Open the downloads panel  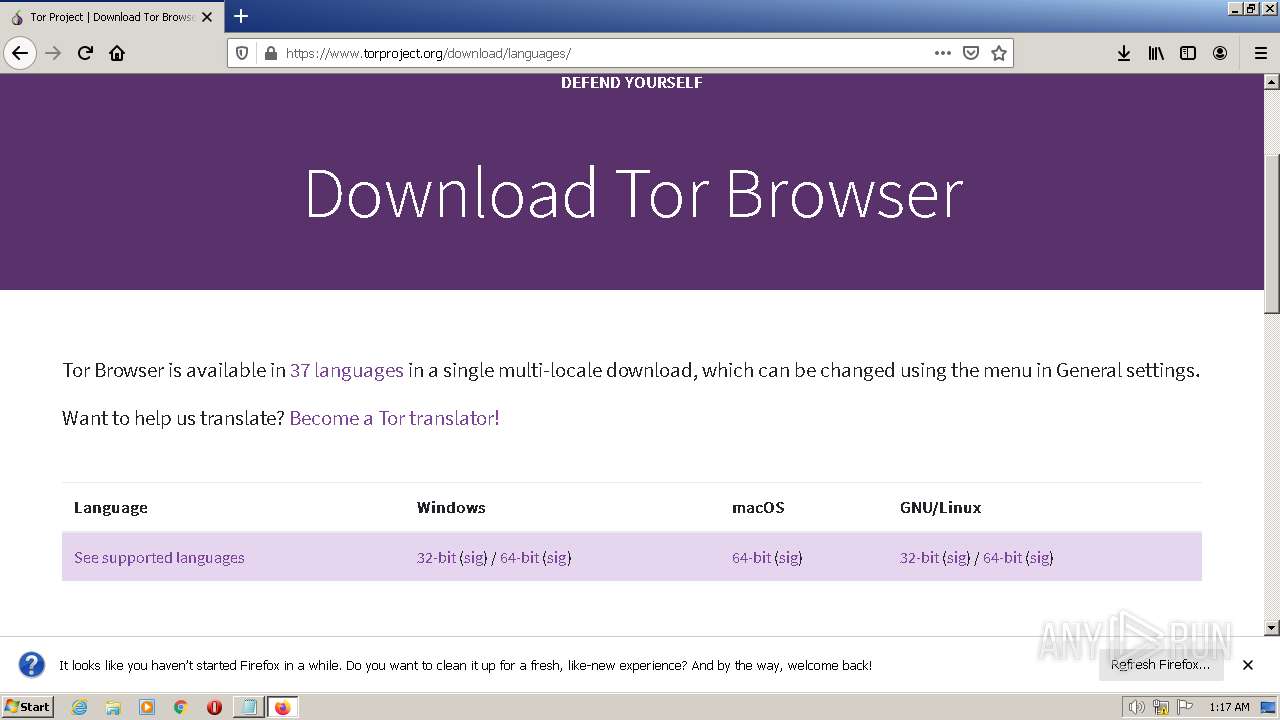[x=1124, y=53]
